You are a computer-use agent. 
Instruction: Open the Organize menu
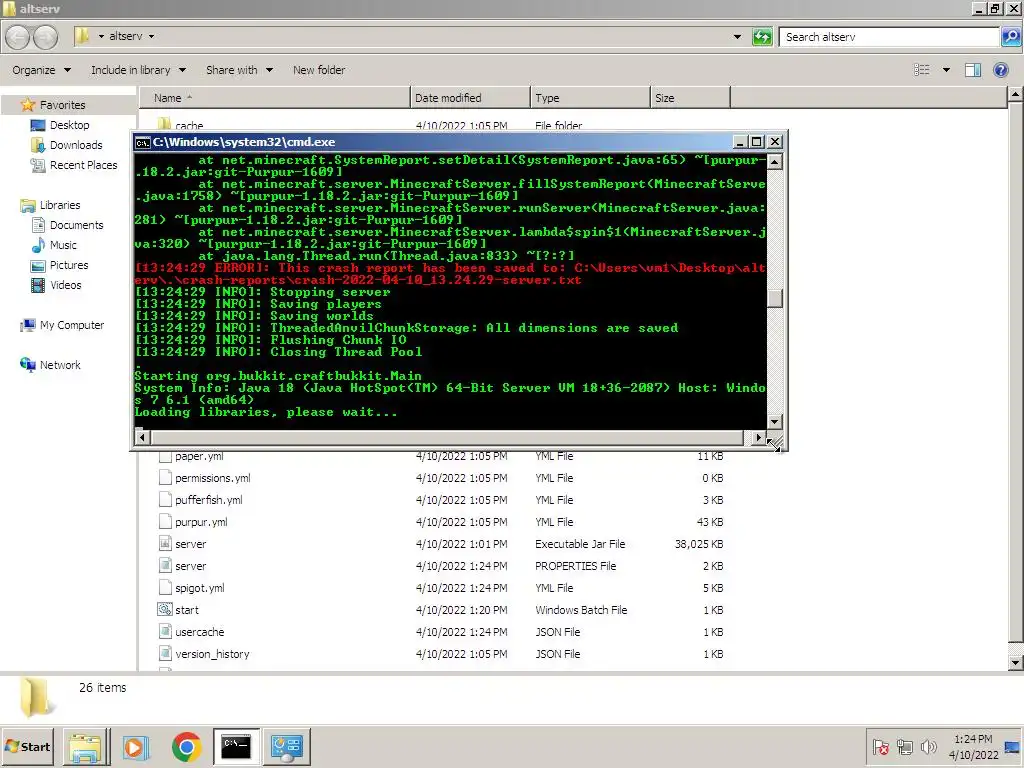[x=41, y=70]
